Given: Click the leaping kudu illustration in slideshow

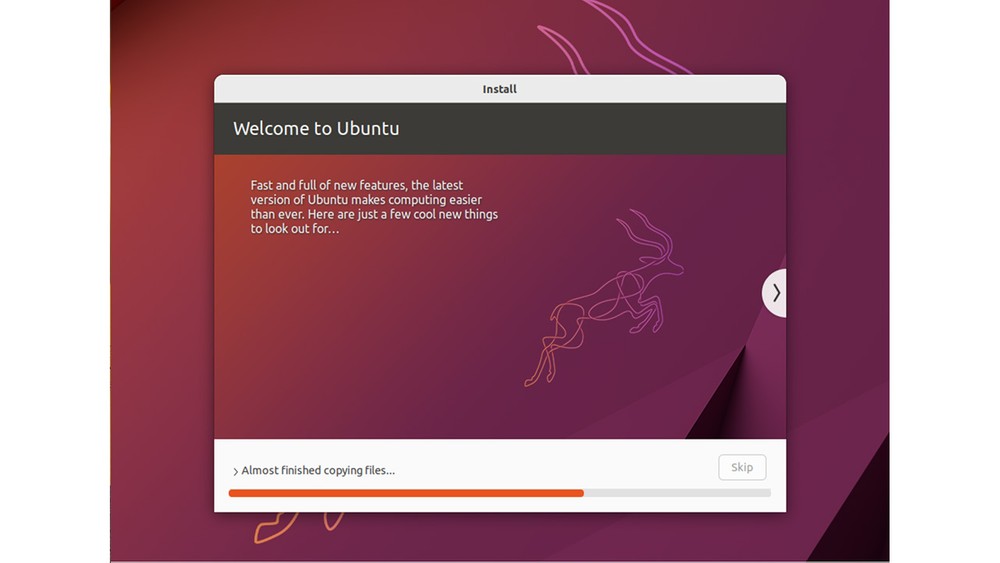Looking at the screenshot, I should point(603,298).
